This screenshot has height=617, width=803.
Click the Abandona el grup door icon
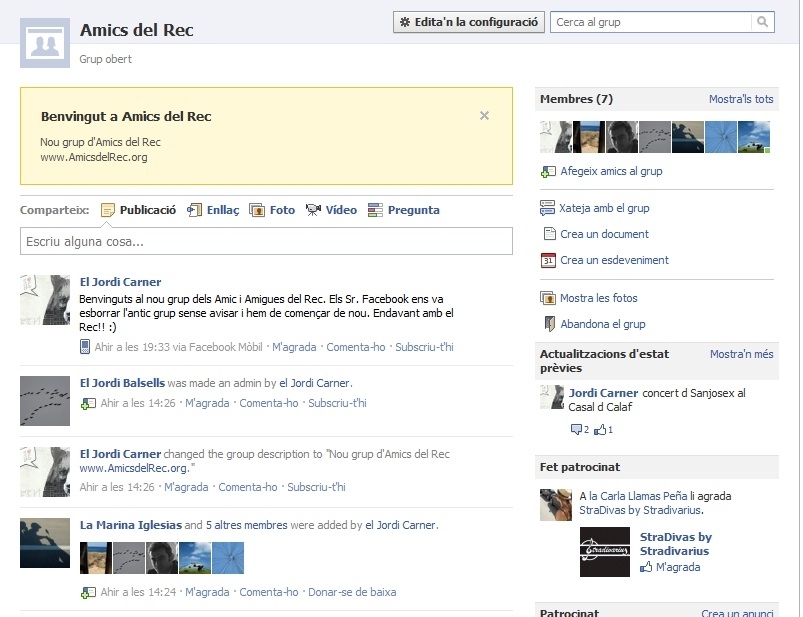coord(548,324)
